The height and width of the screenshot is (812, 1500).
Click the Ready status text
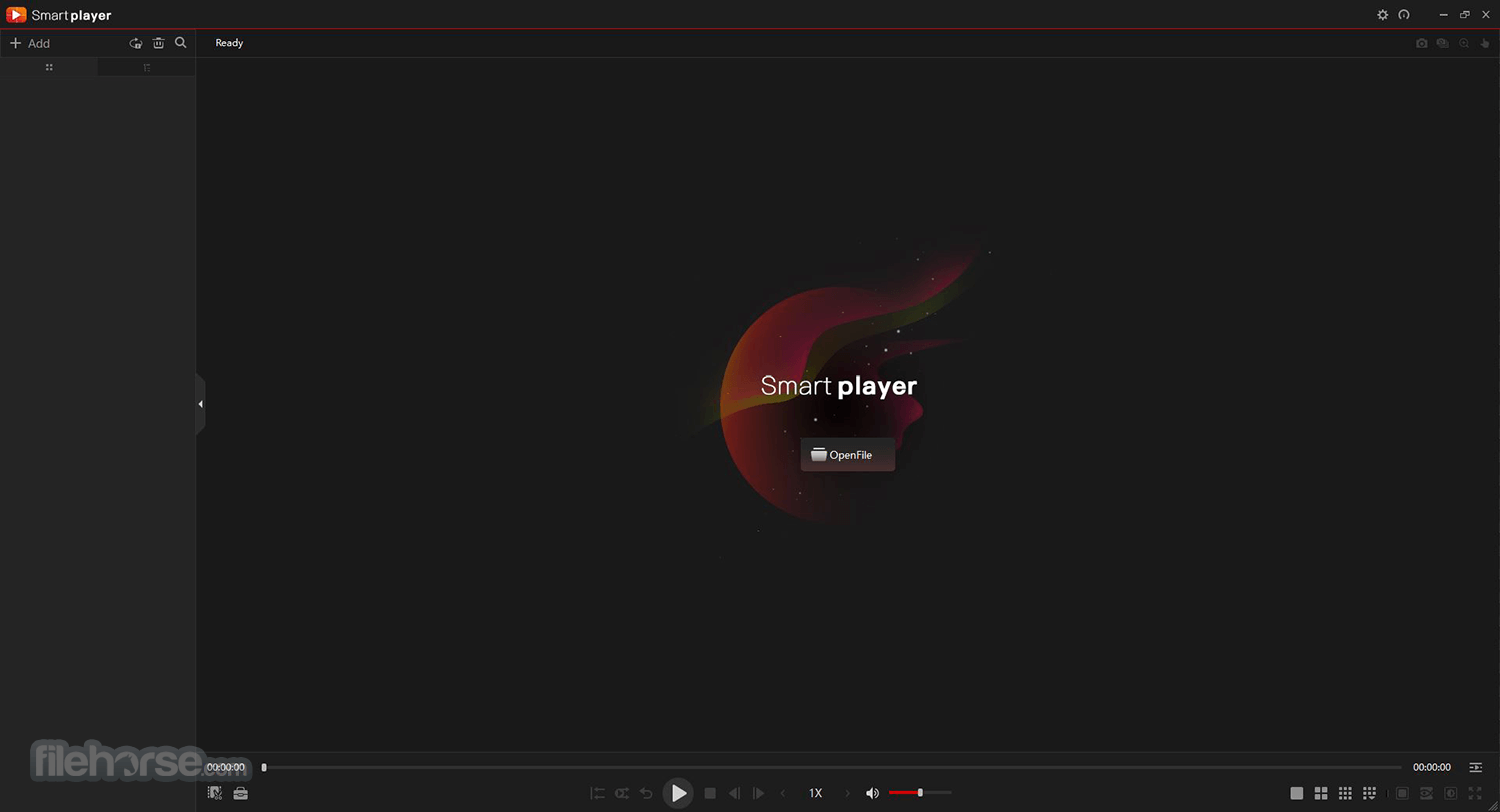coord(229,43)
